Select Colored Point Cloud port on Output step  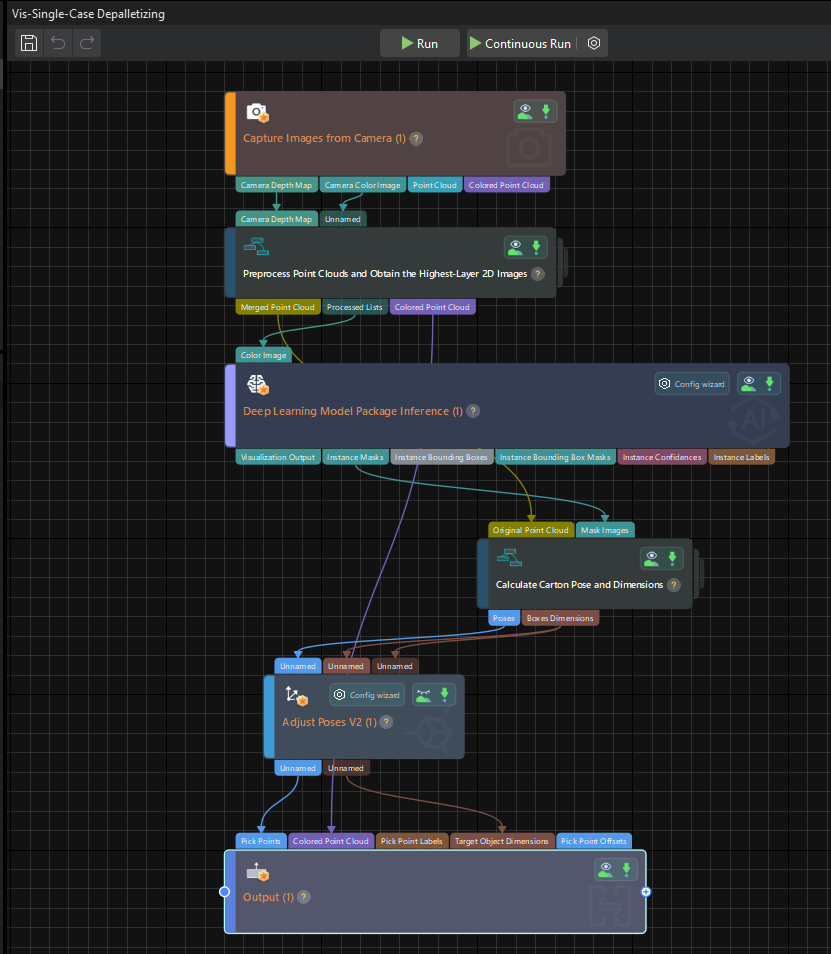click(x=331, y=841)
